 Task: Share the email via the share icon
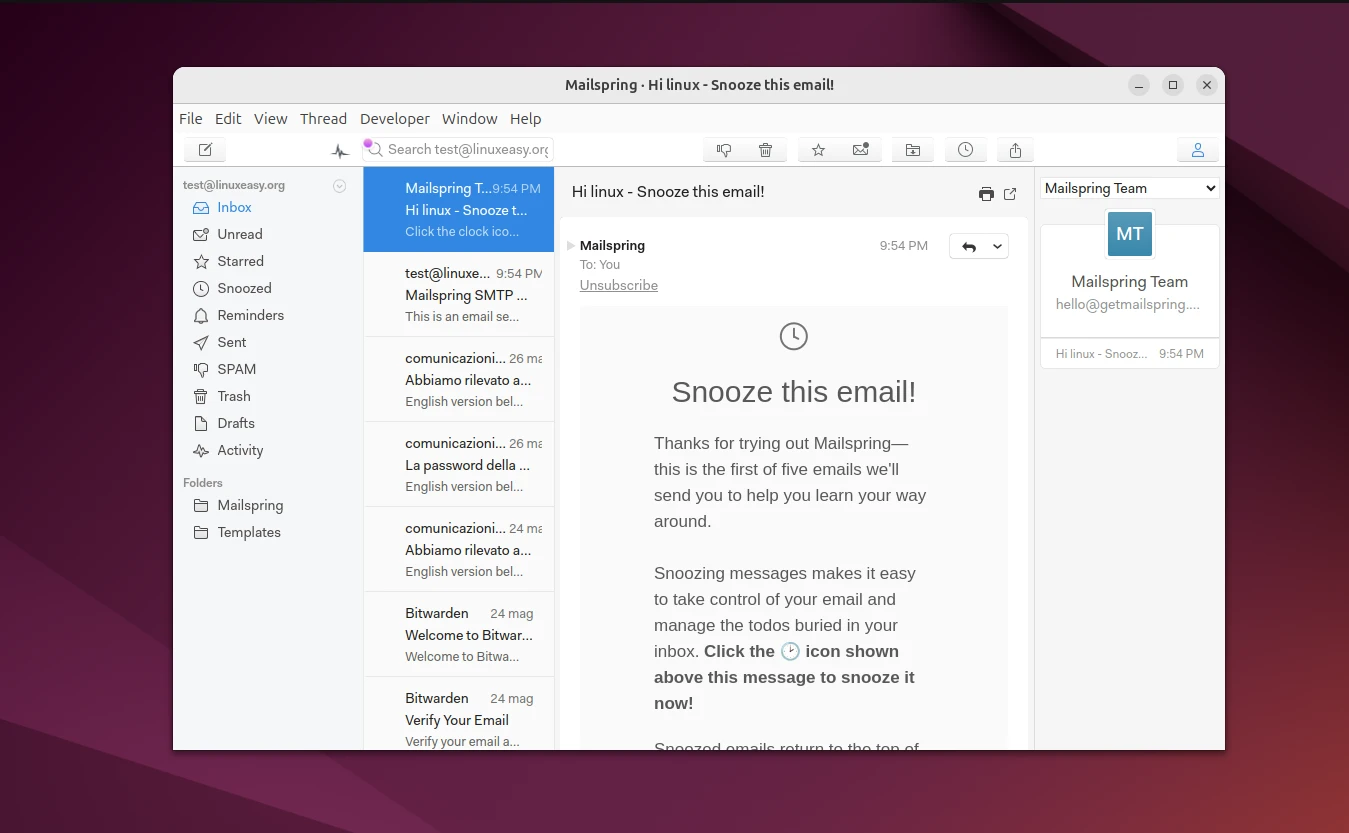click(1015, 149)
